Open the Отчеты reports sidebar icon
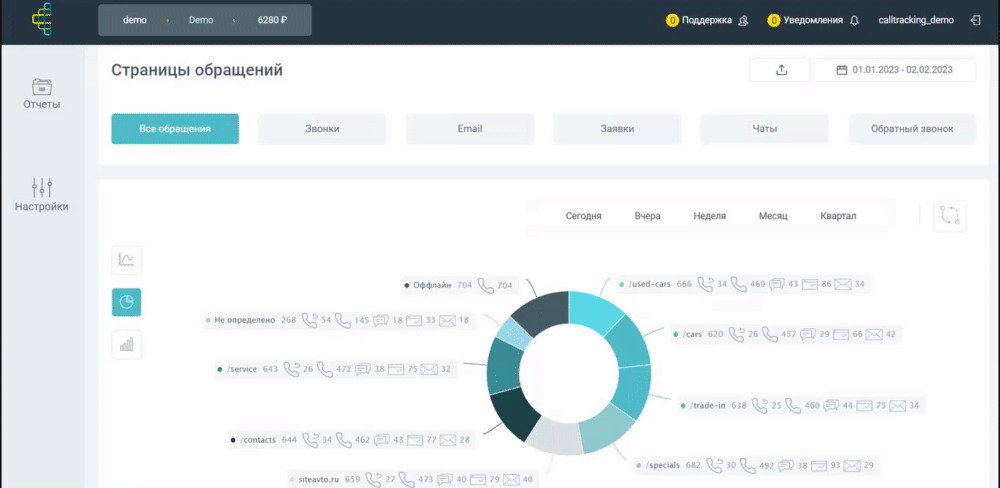 click(x=42, y=87)
